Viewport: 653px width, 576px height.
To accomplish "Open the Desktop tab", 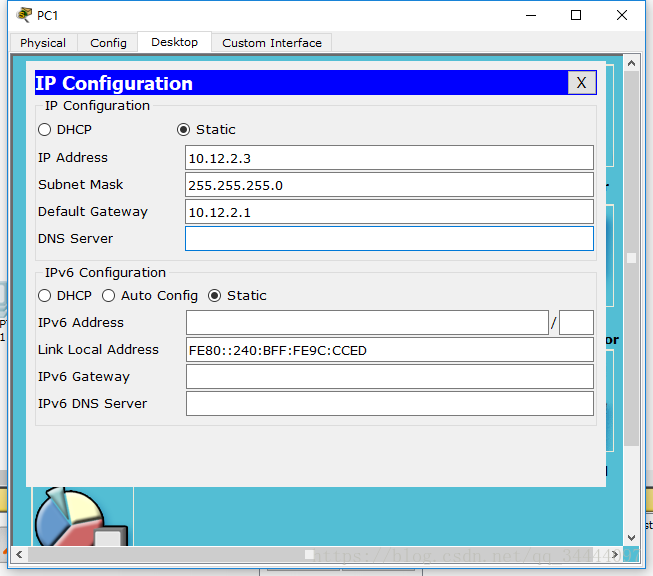I will (x=174, y=42).
